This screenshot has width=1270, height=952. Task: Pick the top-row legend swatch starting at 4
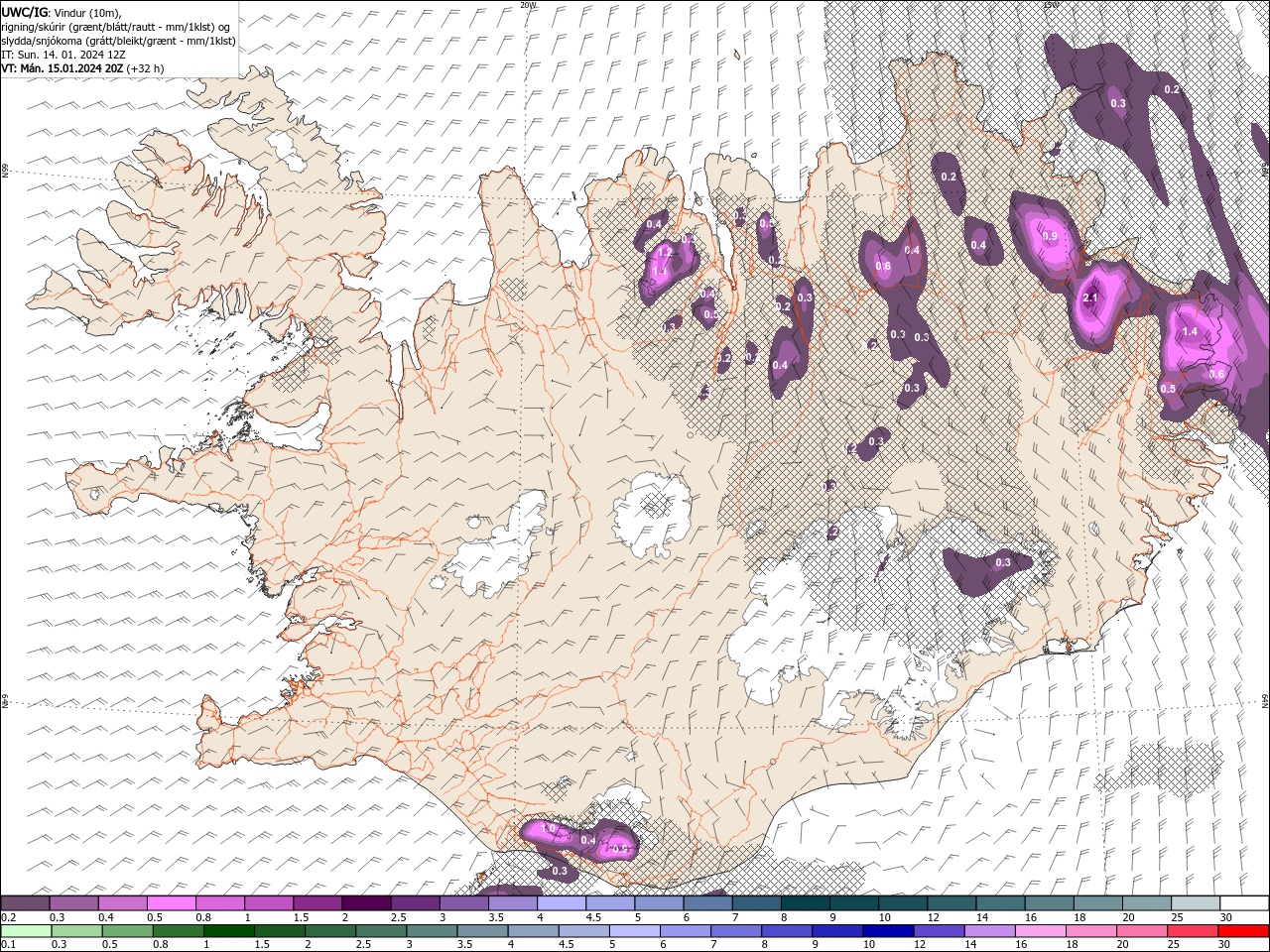[562, 903]
